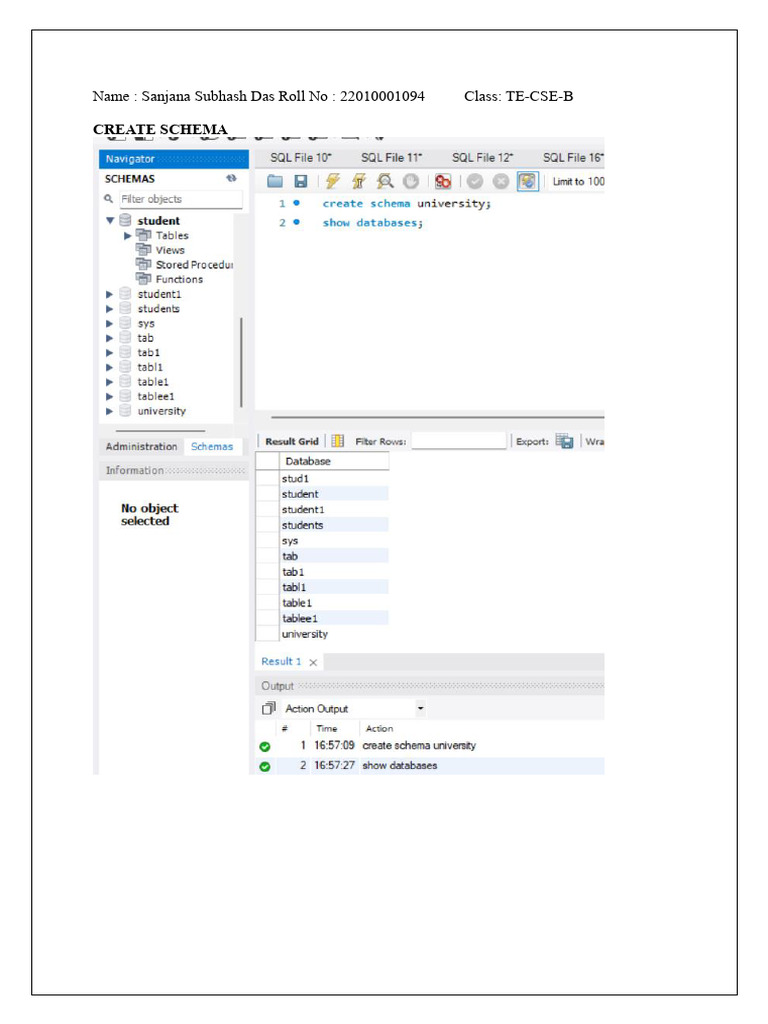This screenshot has height=1024, width=768.
Task: Expand the table1 schema
Action: click(x=110, y=382)
